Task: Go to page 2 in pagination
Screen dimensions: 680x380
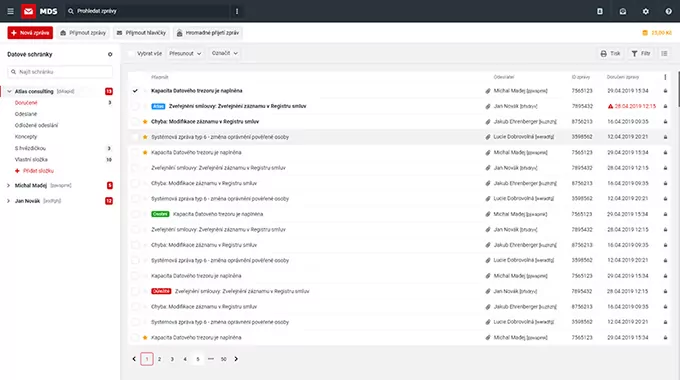Action: click(x=159, y=359)
